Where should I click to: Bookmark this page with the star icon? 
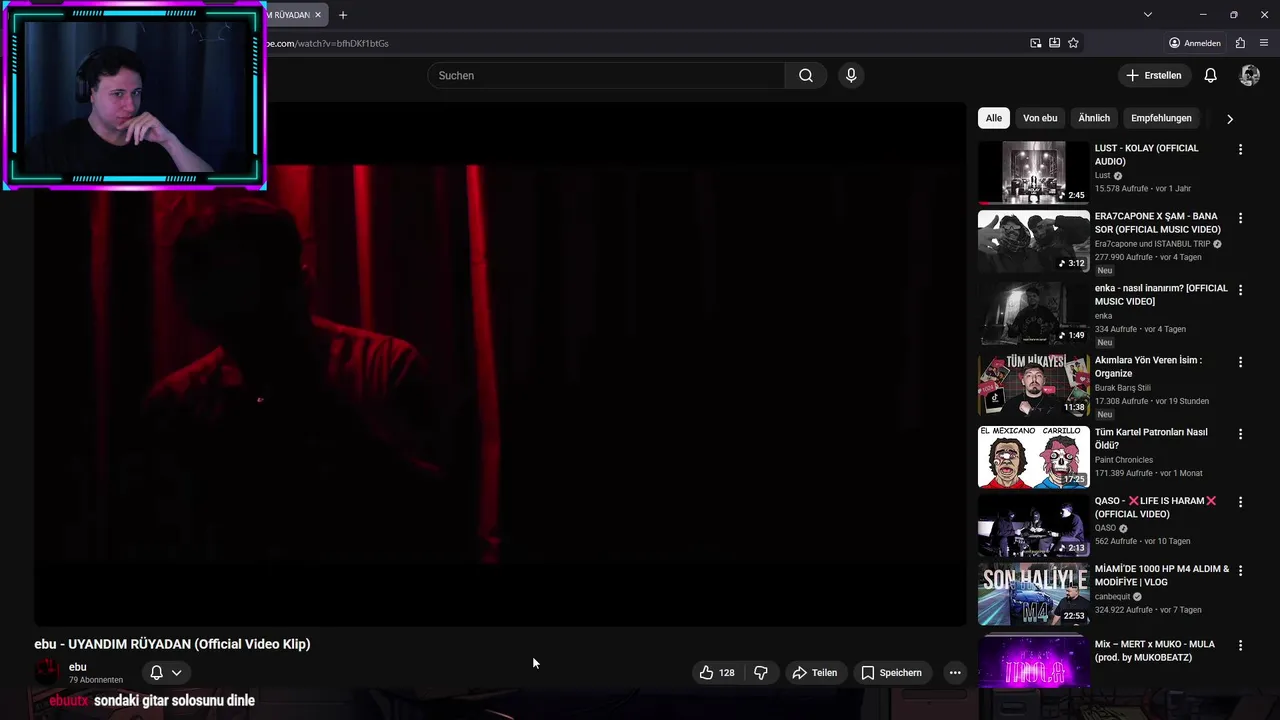point(1073,43)
